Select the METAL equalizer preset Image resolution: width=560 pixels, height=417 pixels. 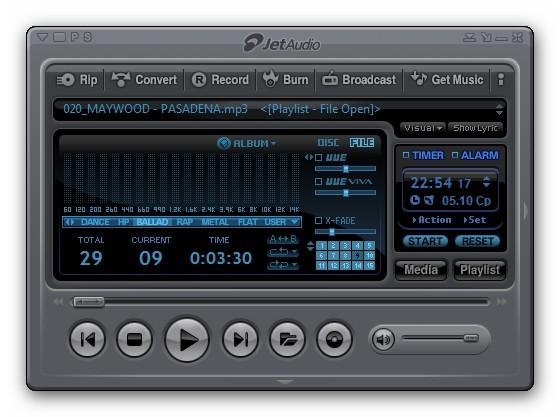pos(215,222)
